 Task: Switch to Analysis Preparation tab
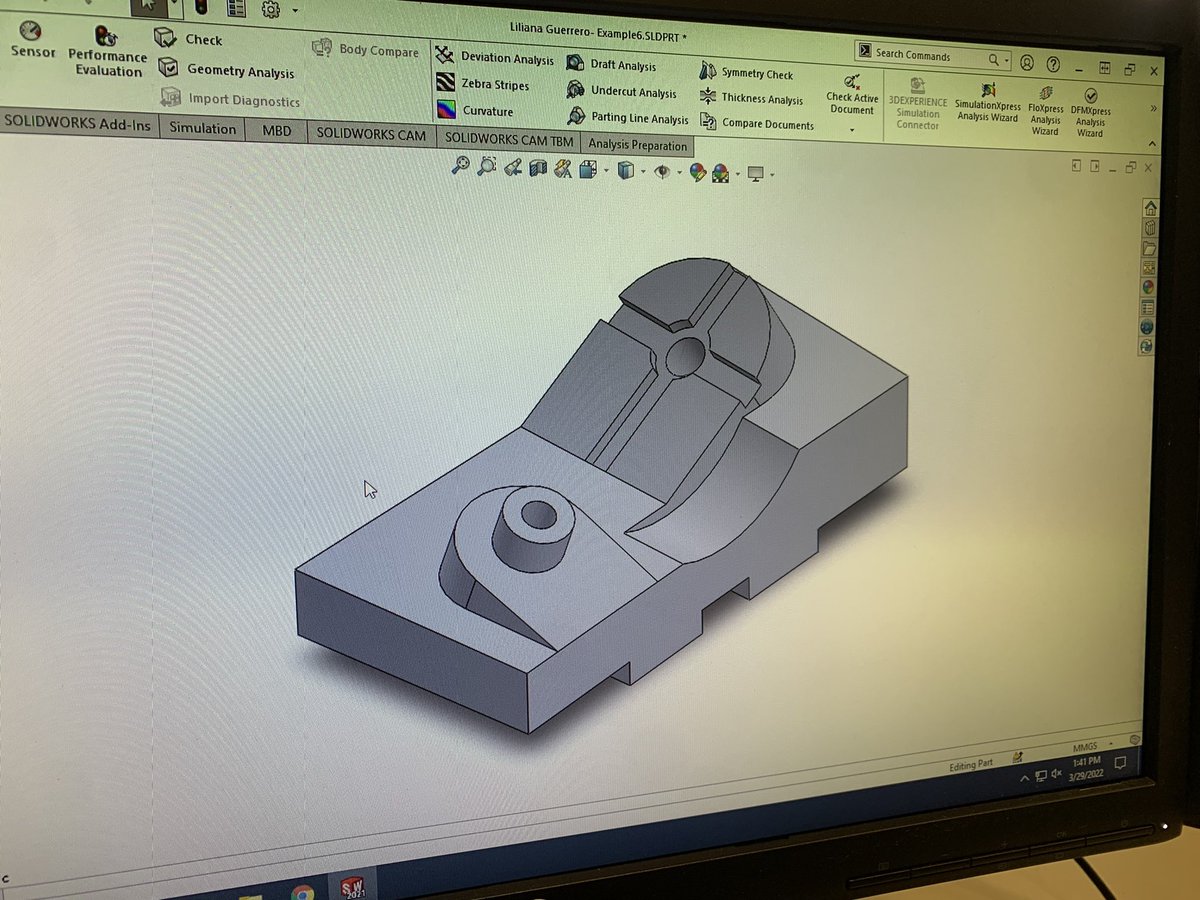coord(638,145)
